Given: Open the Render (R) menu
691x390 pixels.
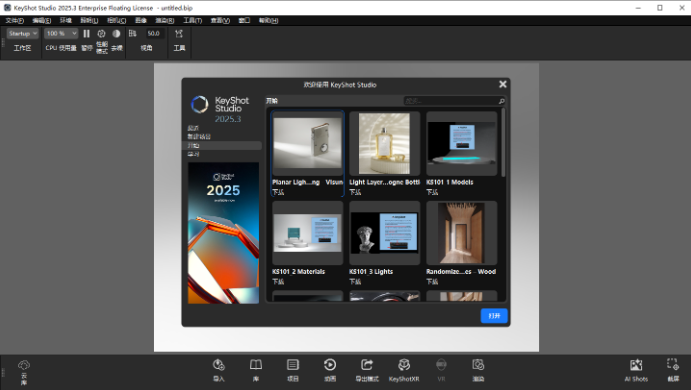Looking at the screenshot, I should pos(164,20).
